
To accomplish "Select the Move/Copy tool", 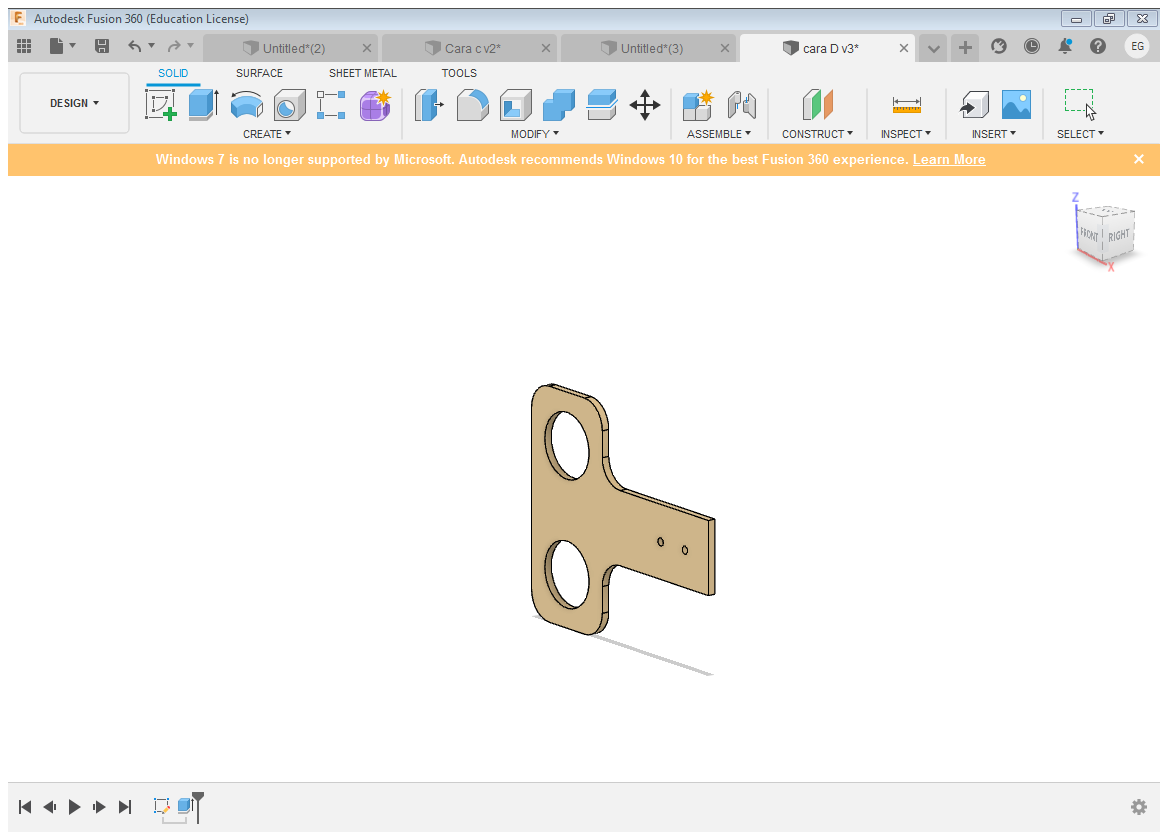I will pos(645,105).
